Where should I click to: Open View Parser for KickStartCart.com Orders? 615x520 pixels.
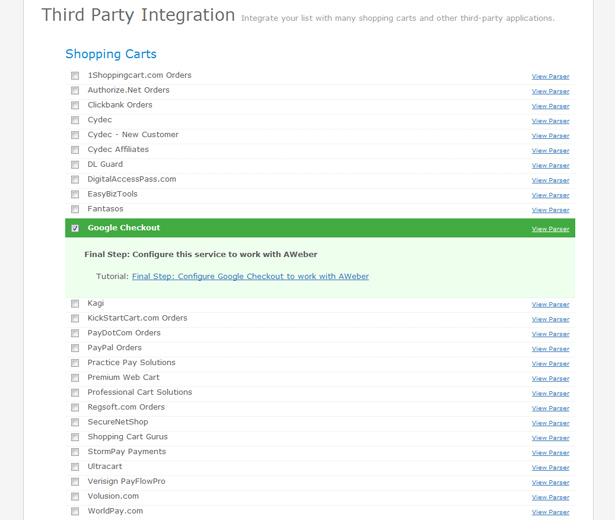(x=550, y=320)
